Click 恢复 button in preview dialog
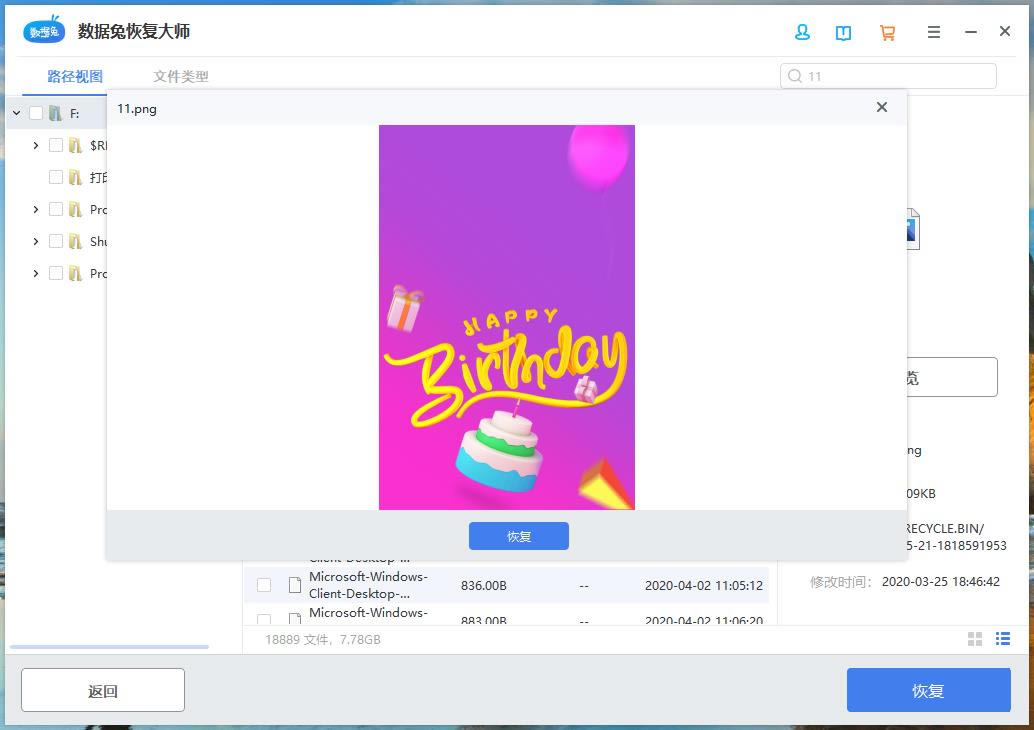This screenshot has width=1034, height=730. click(518, 536)
